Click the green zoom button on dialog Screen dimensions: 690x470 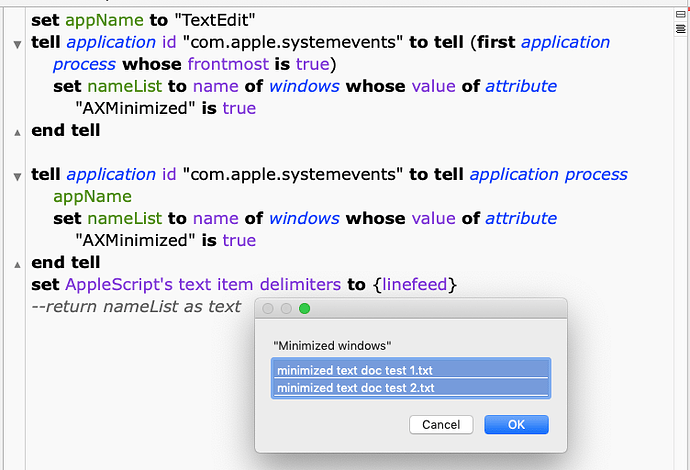click(x=305, y=309)
